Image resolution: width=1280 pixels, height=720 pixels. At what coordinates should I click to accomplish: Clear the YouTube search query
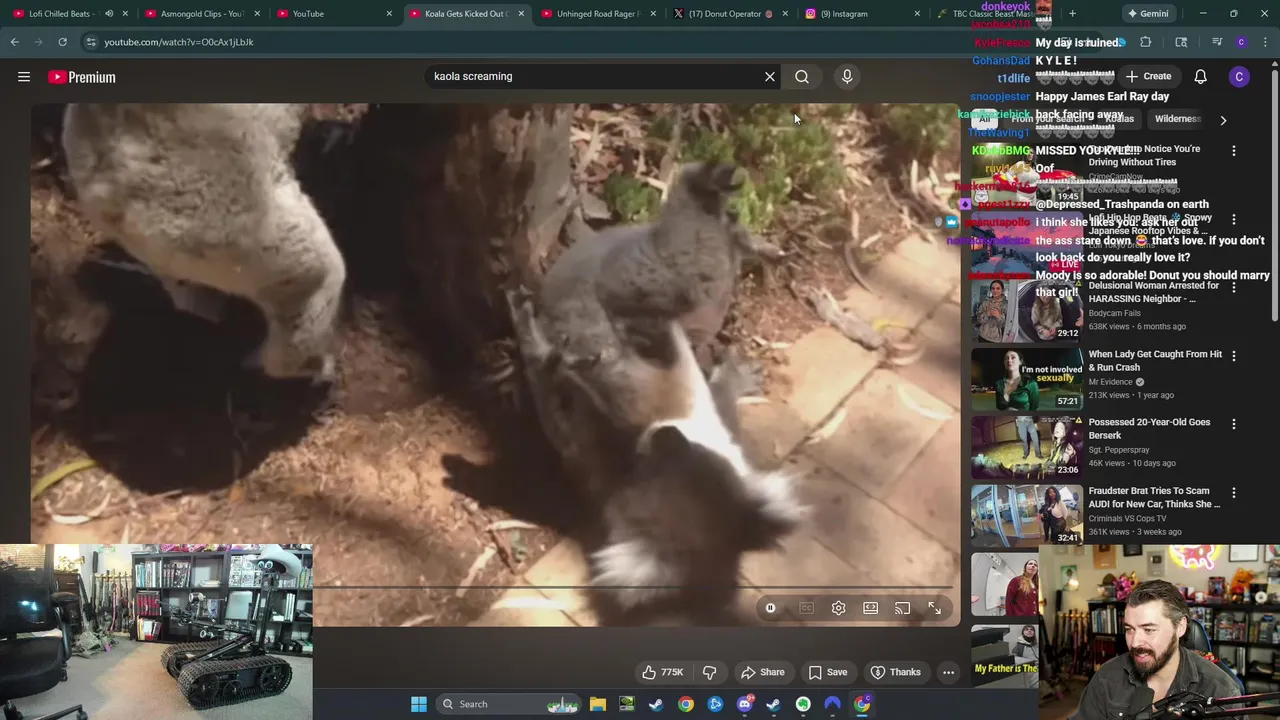(770, 76)
